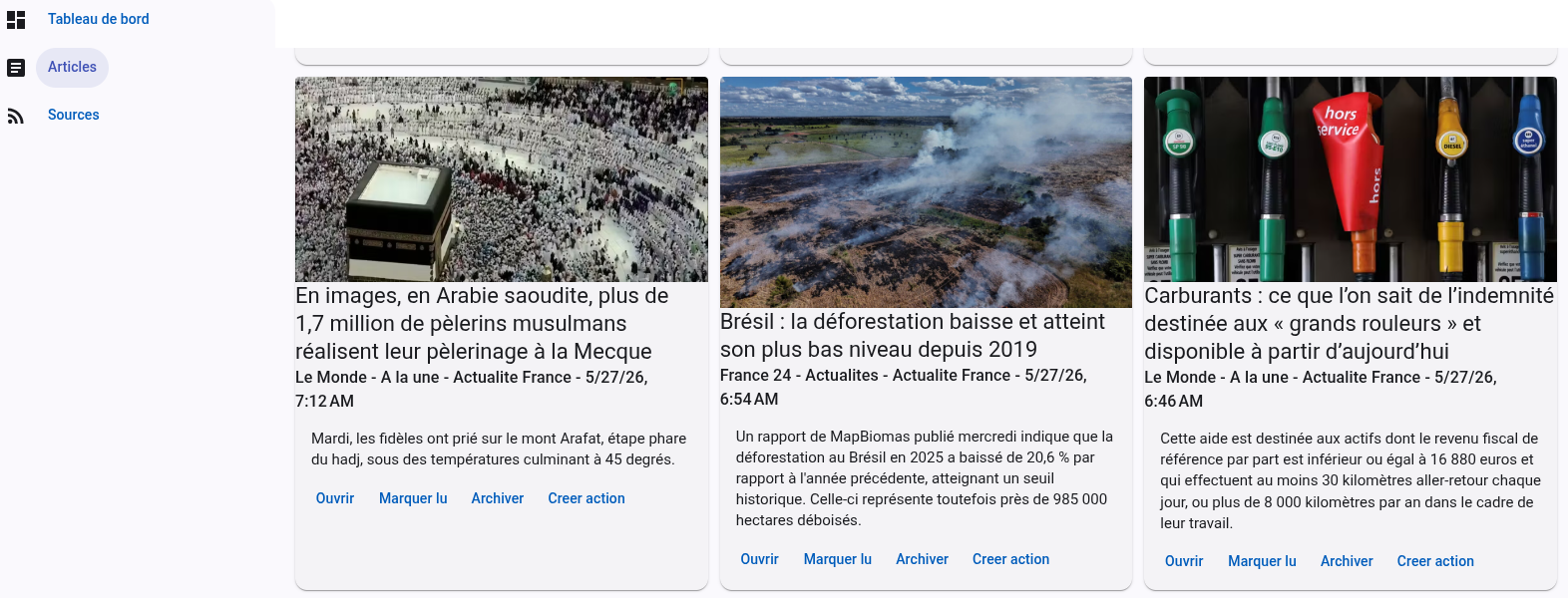The height and width of the screenshot is (598, 1568).
Task: Open the Brésil déforestation article
Action: point(760,559)
